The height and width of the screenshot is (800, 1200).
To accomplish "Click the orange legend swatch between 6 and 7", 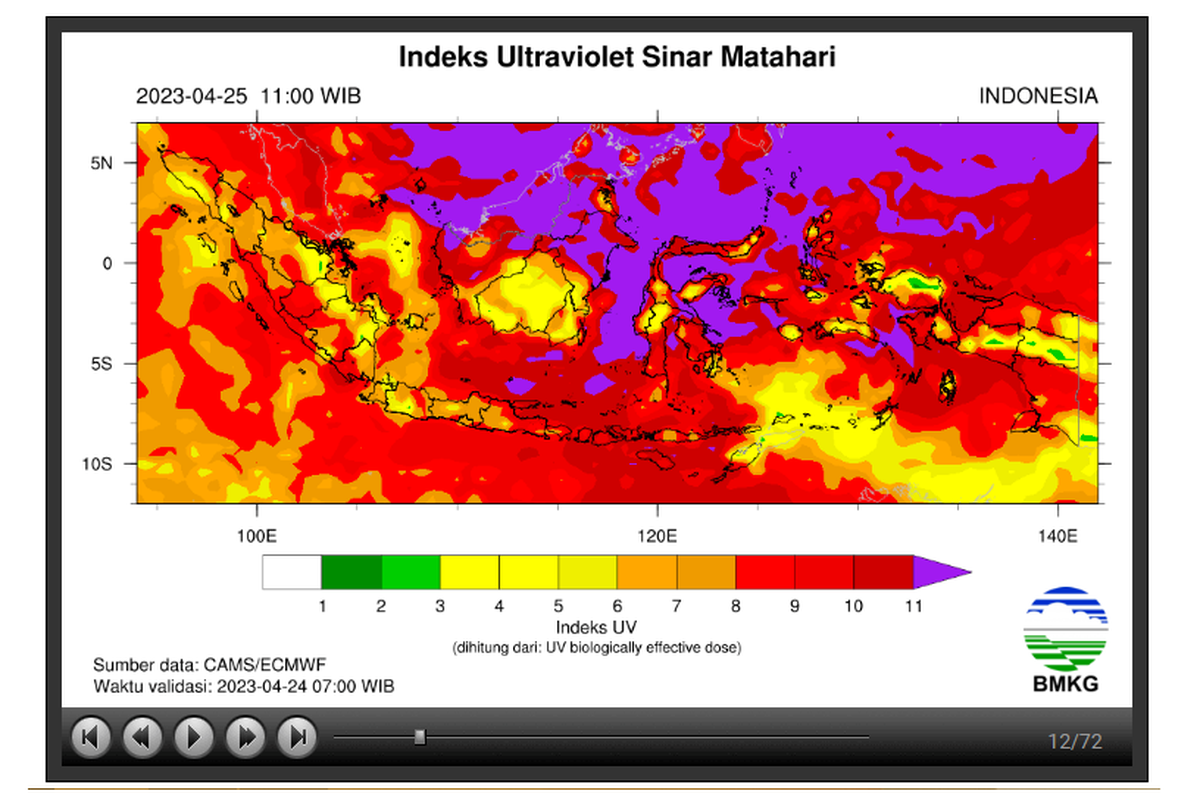I will (x=647, y=572).
